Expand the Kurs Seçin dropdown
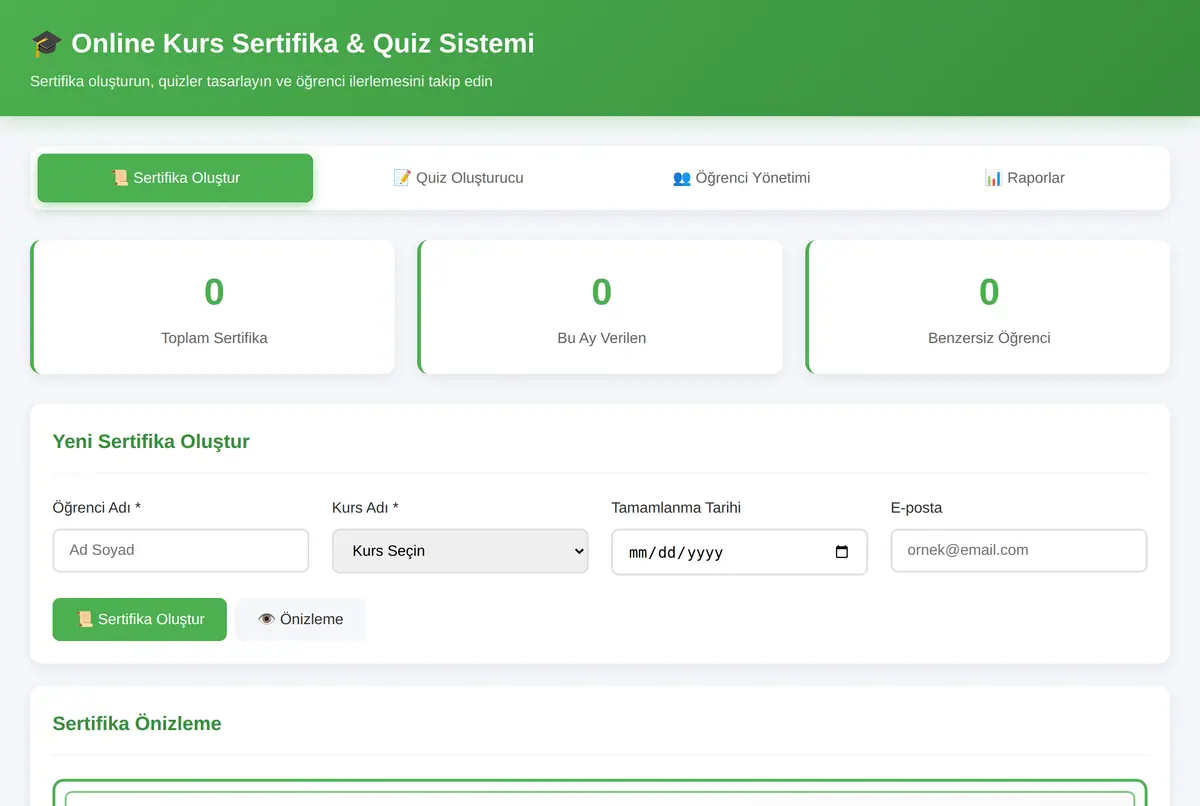The height and width of the screenshot is (806, 1200). [460, 551]
